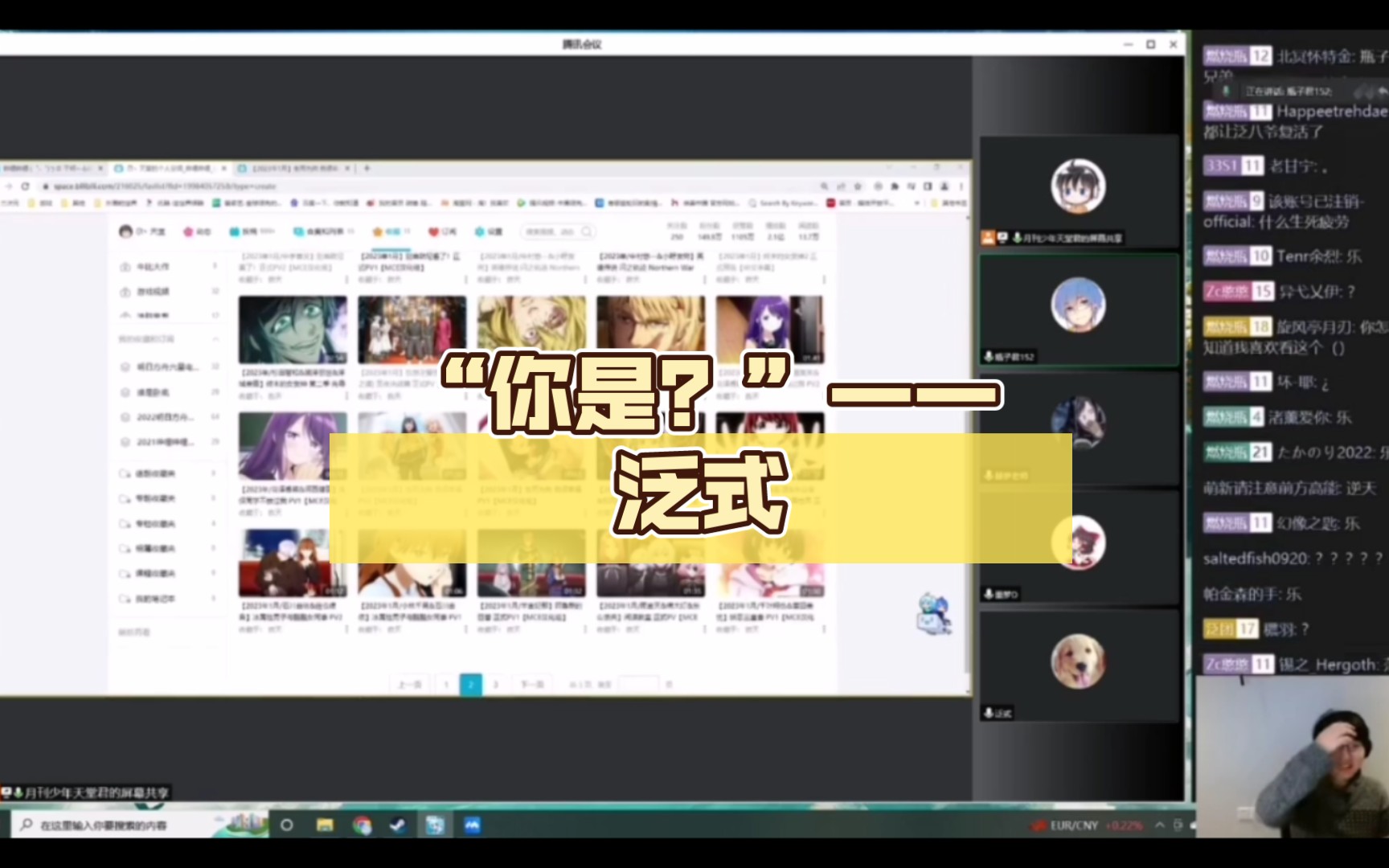Go to the previous page

pos(410,685)
